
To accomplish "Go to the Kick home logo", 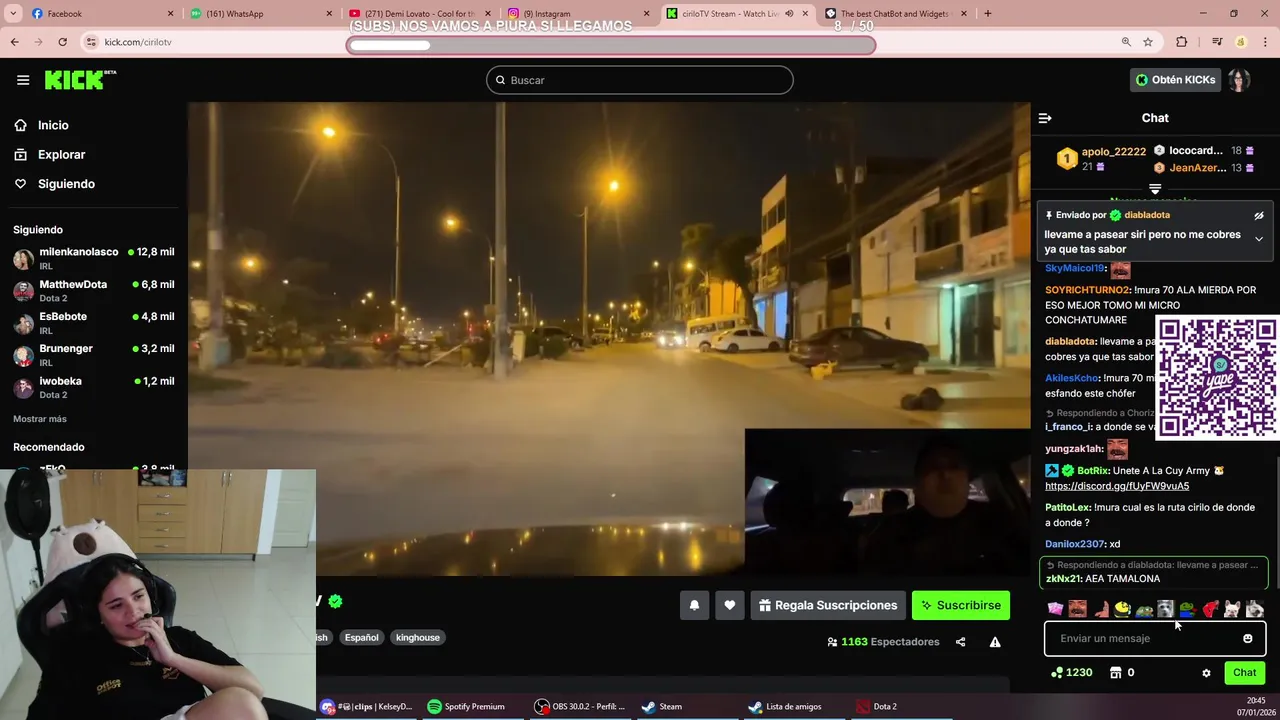I will pos(80,80).
